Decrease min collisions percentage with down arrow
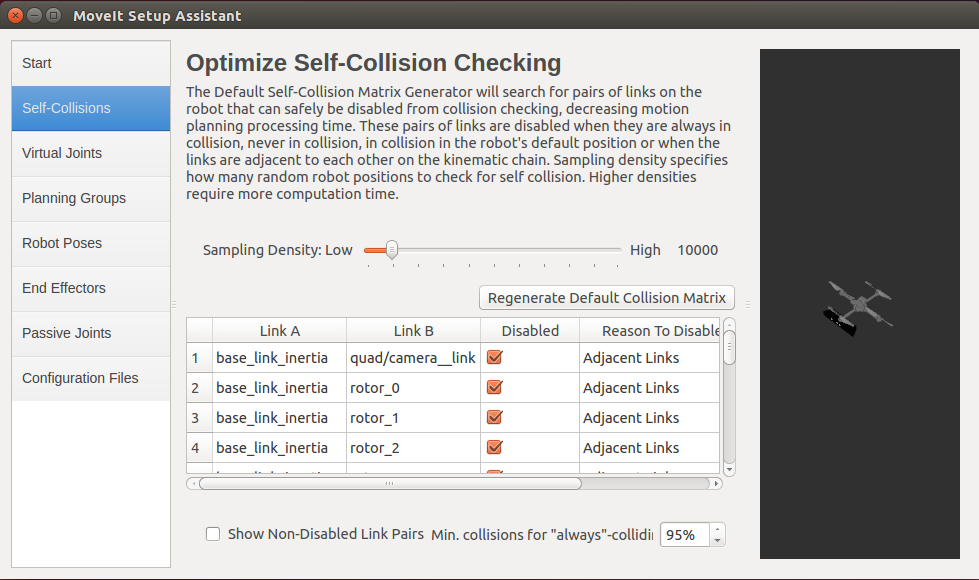The image size is (979, 580). pos(717,541)
